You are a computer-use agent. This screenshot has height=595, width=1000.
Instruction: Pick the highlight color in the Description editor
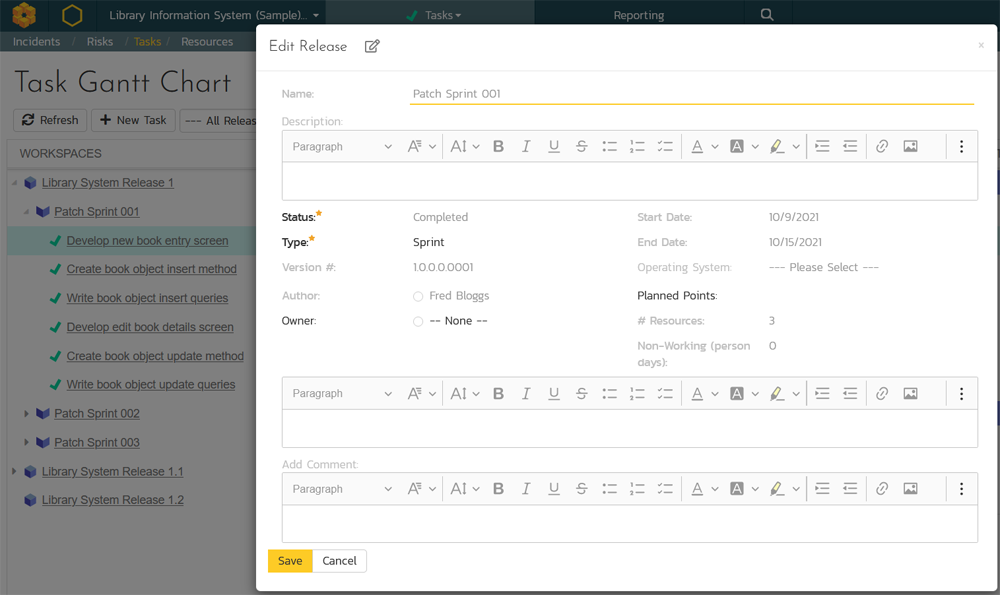(x=777, y=146)
